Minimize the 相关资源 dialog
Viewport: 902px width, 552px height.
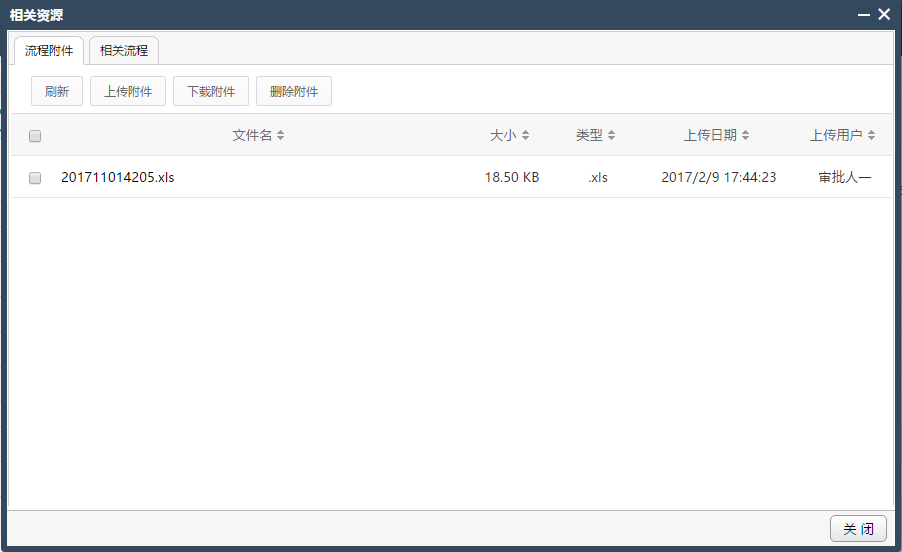863,15
